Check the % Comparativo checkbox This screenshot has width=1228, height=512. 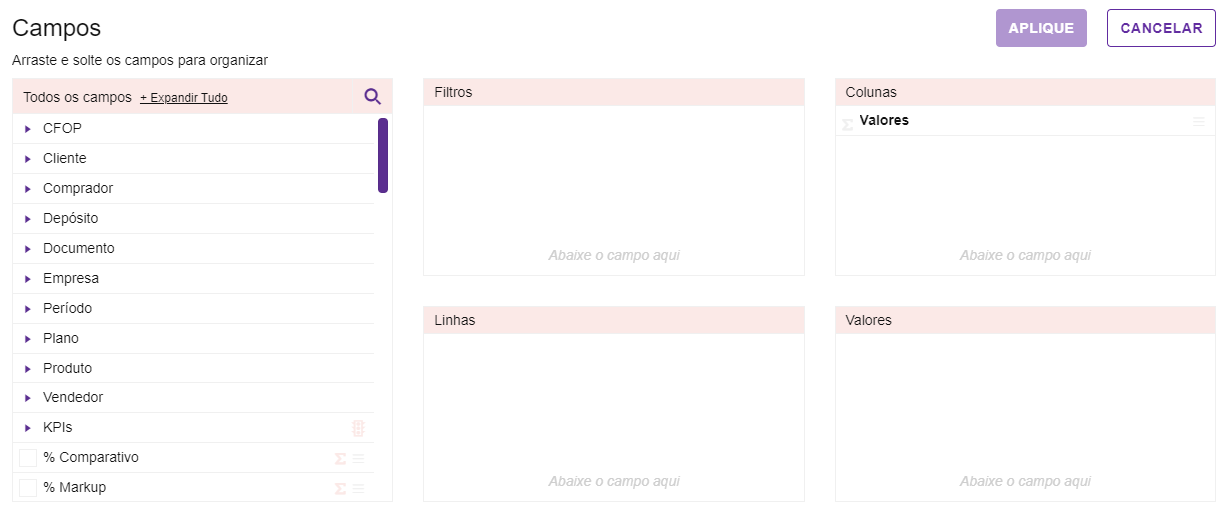(x=28, y=458)
